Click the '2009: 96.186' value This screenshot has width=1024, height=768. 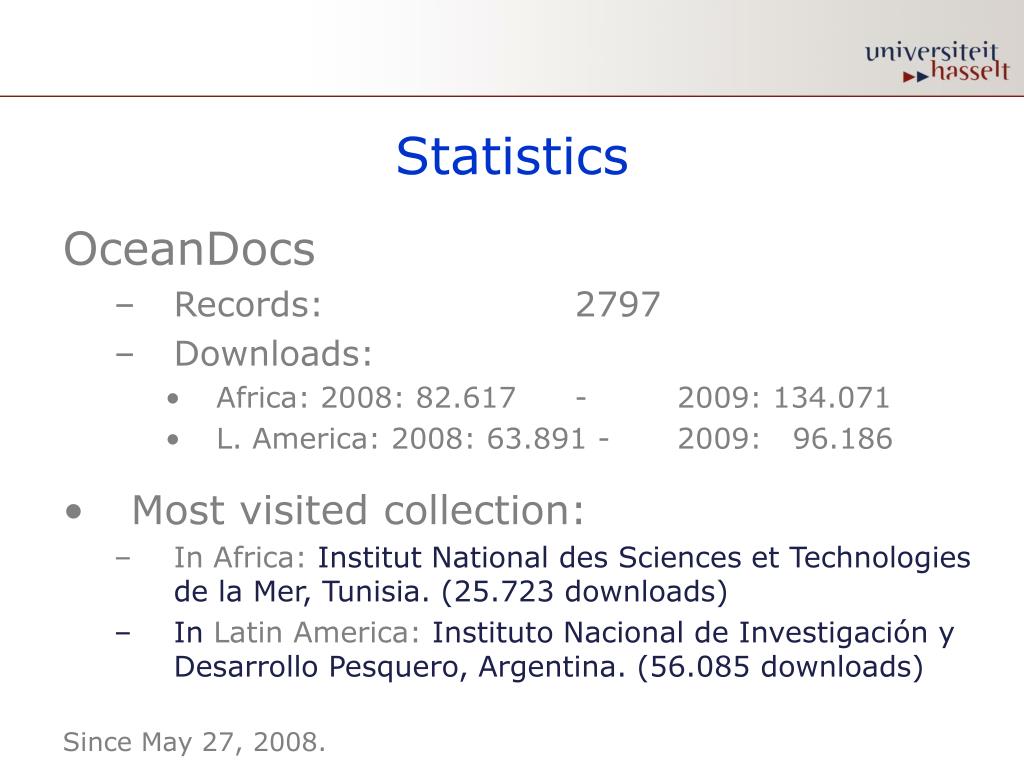[785, 438]
